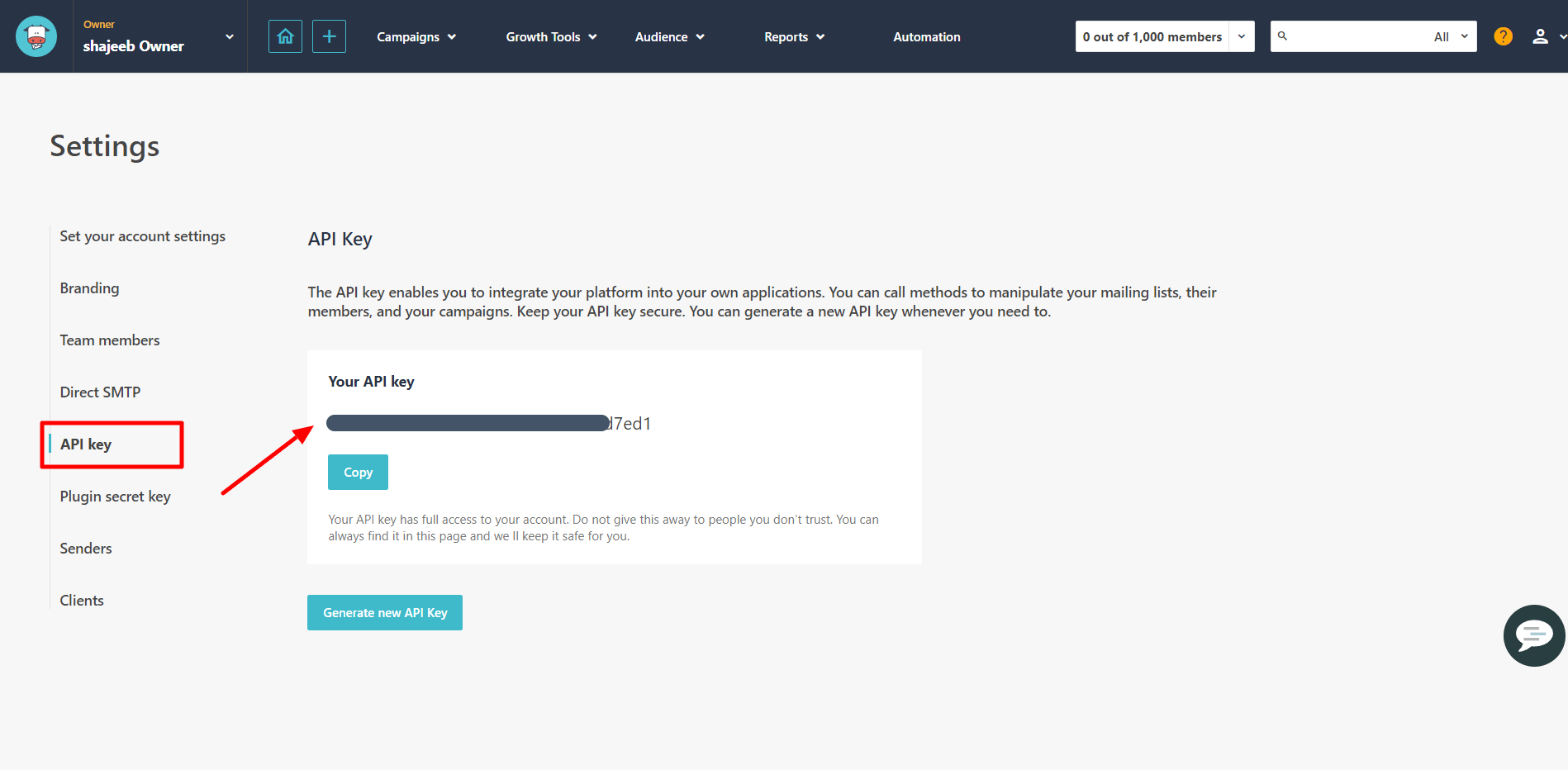1568x770 pixels.
Task: Click the search magnifier icon
Action: click(x=1283, y=36)
